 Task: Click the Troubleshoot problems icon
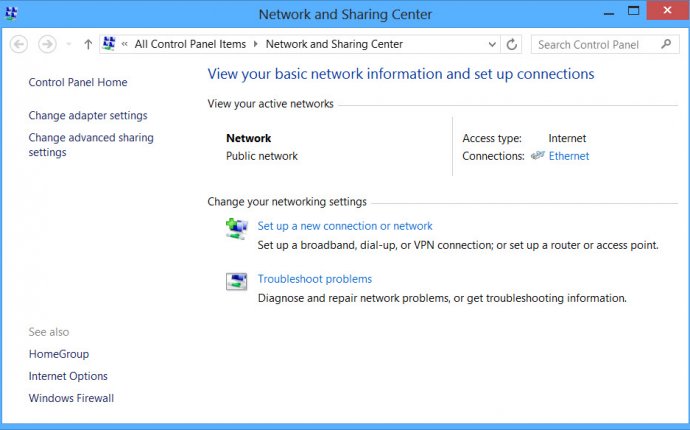pyautogui.click(x=237, y=281)
